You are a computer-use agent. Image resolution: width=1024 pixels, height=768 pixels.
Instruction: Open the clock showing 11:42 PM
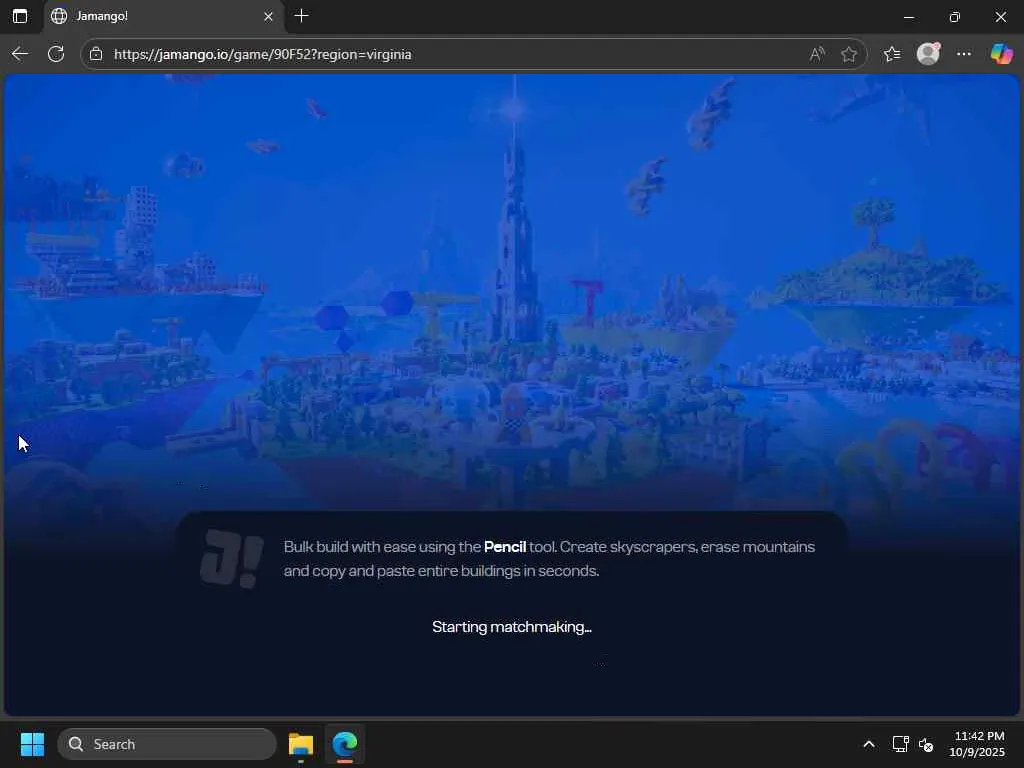tap(978, 744)
